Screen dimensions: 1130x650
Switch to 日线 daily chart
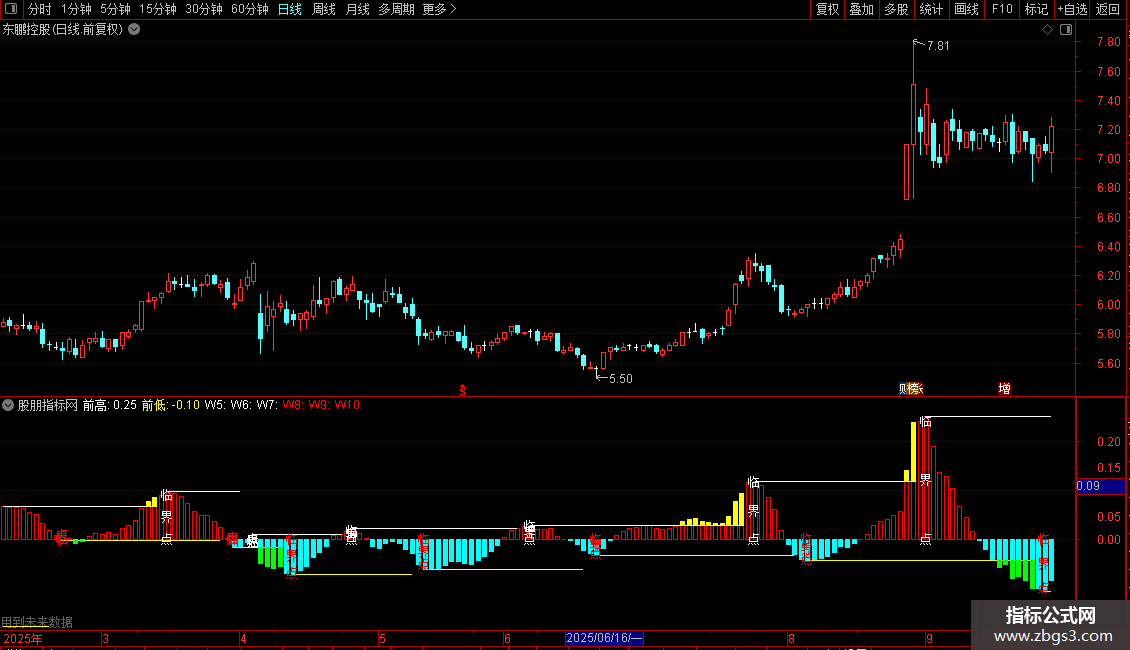pos(290,9)
